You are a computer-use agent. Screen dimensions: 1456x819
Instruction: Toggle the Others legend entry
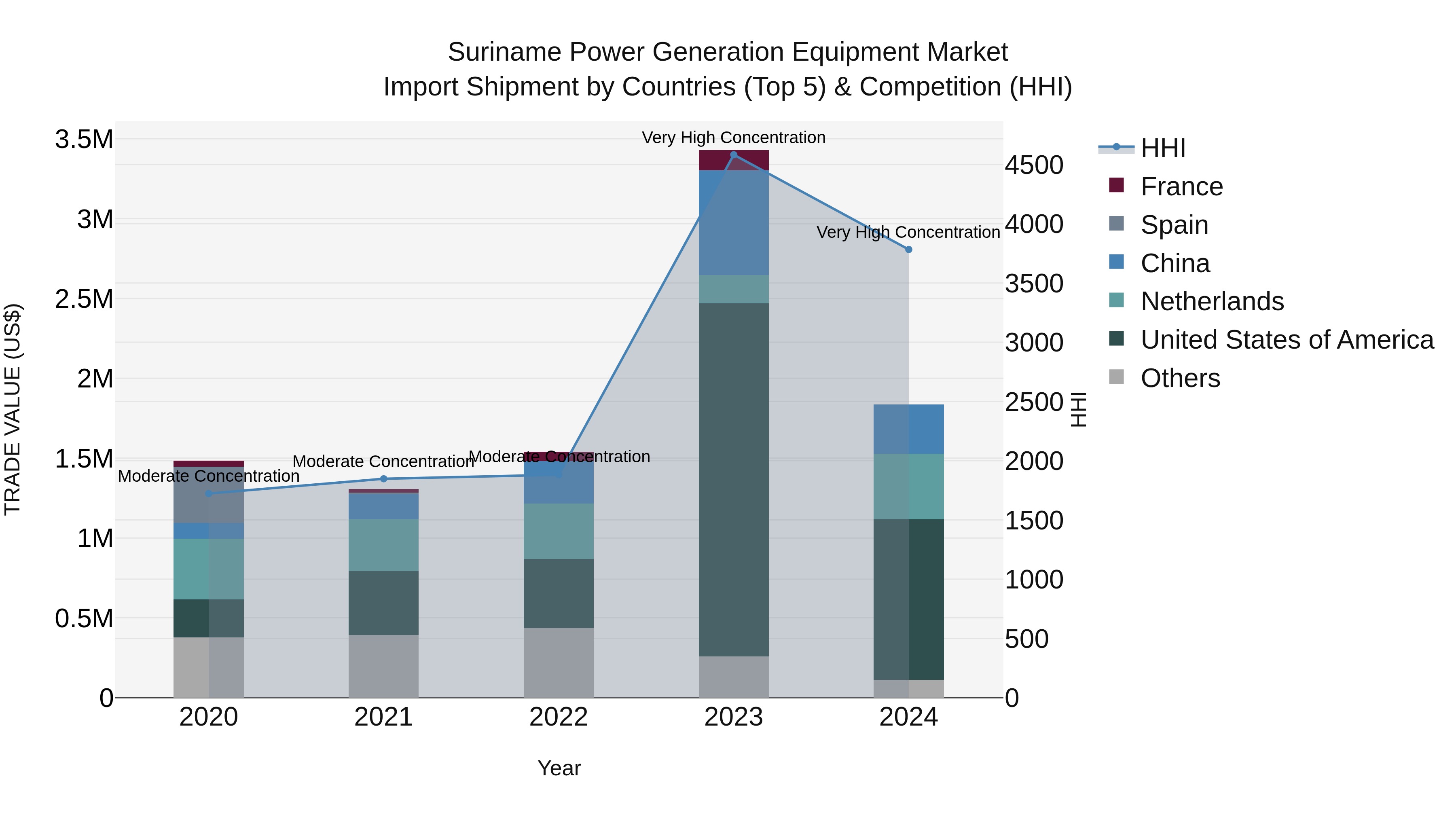1164,378
